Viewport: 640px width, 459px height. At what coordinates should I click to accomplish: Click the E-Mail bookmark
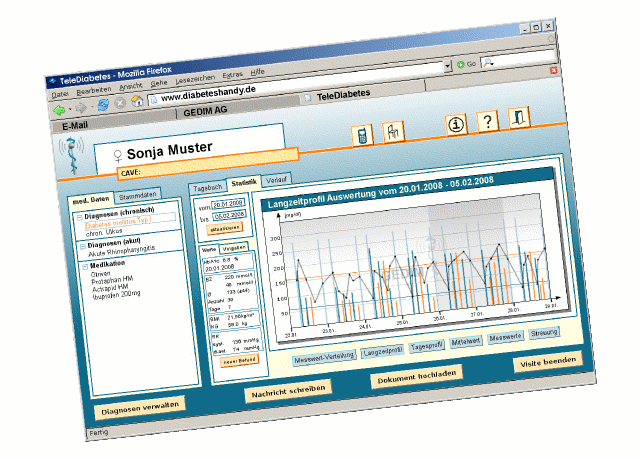point(75,126)
